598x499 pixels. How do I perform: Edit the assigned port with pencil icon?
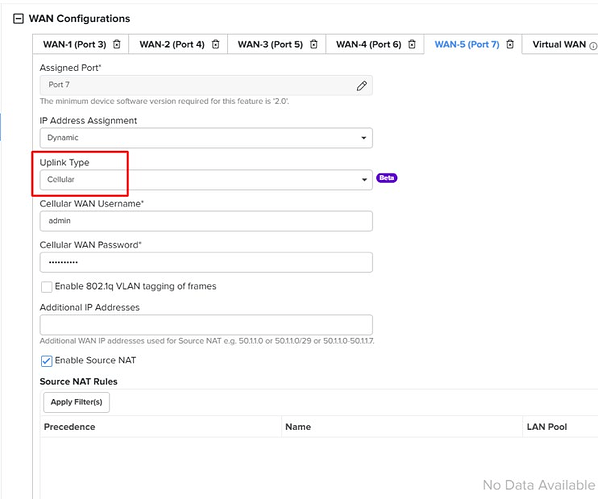[362, 86]
